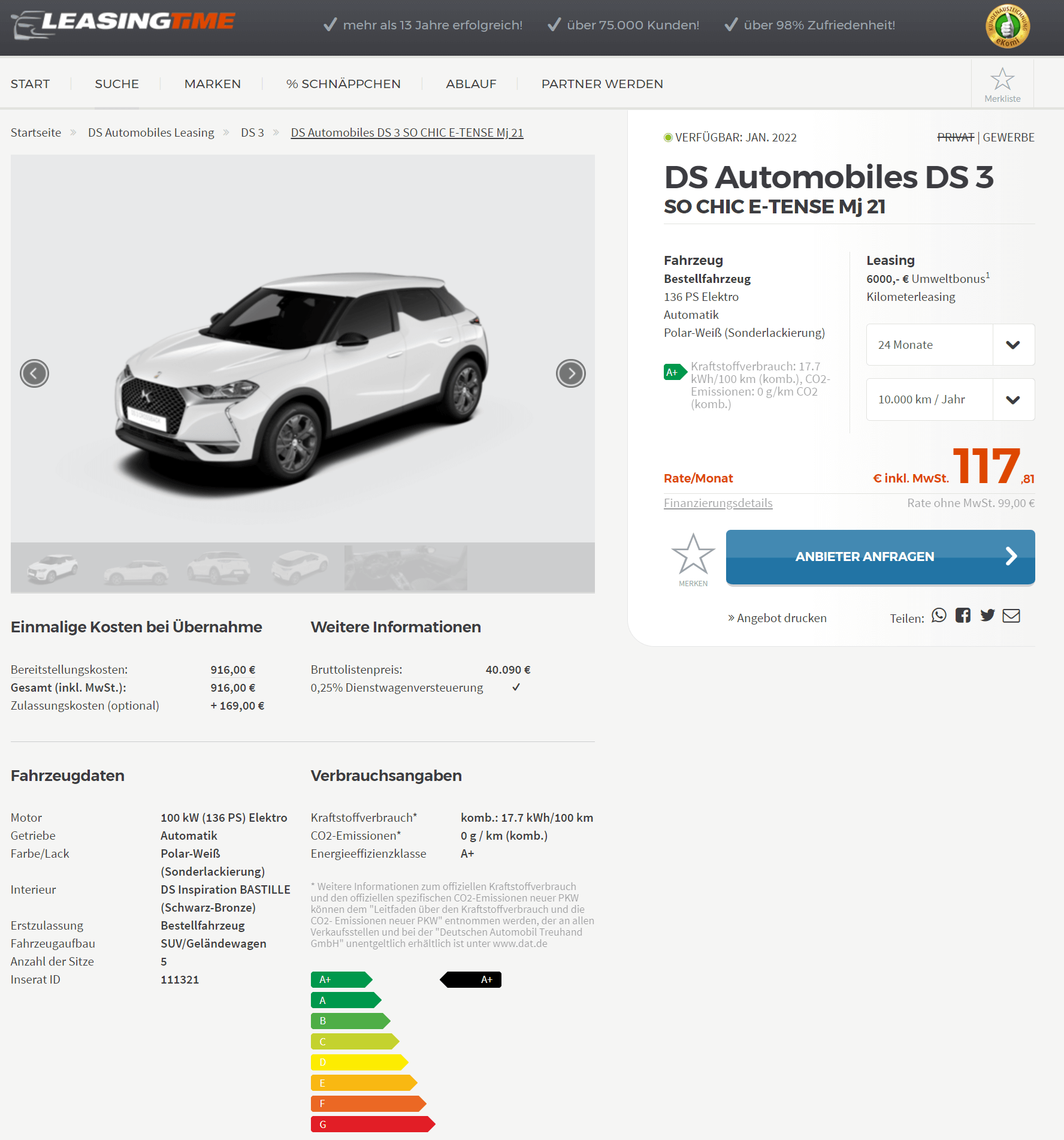Click the D yellow efficiency bar
Screen dimensions: 1064x1140
pos(359,1062)
